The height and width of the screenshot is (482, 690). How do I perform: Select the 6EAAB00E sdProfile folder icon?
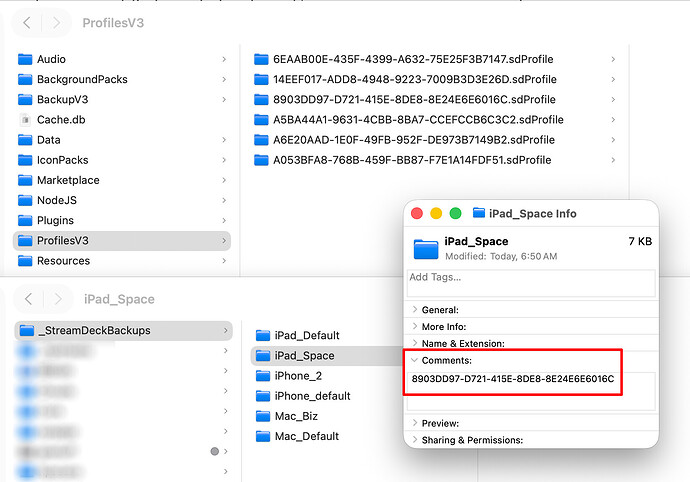click(x=261, y=59)
